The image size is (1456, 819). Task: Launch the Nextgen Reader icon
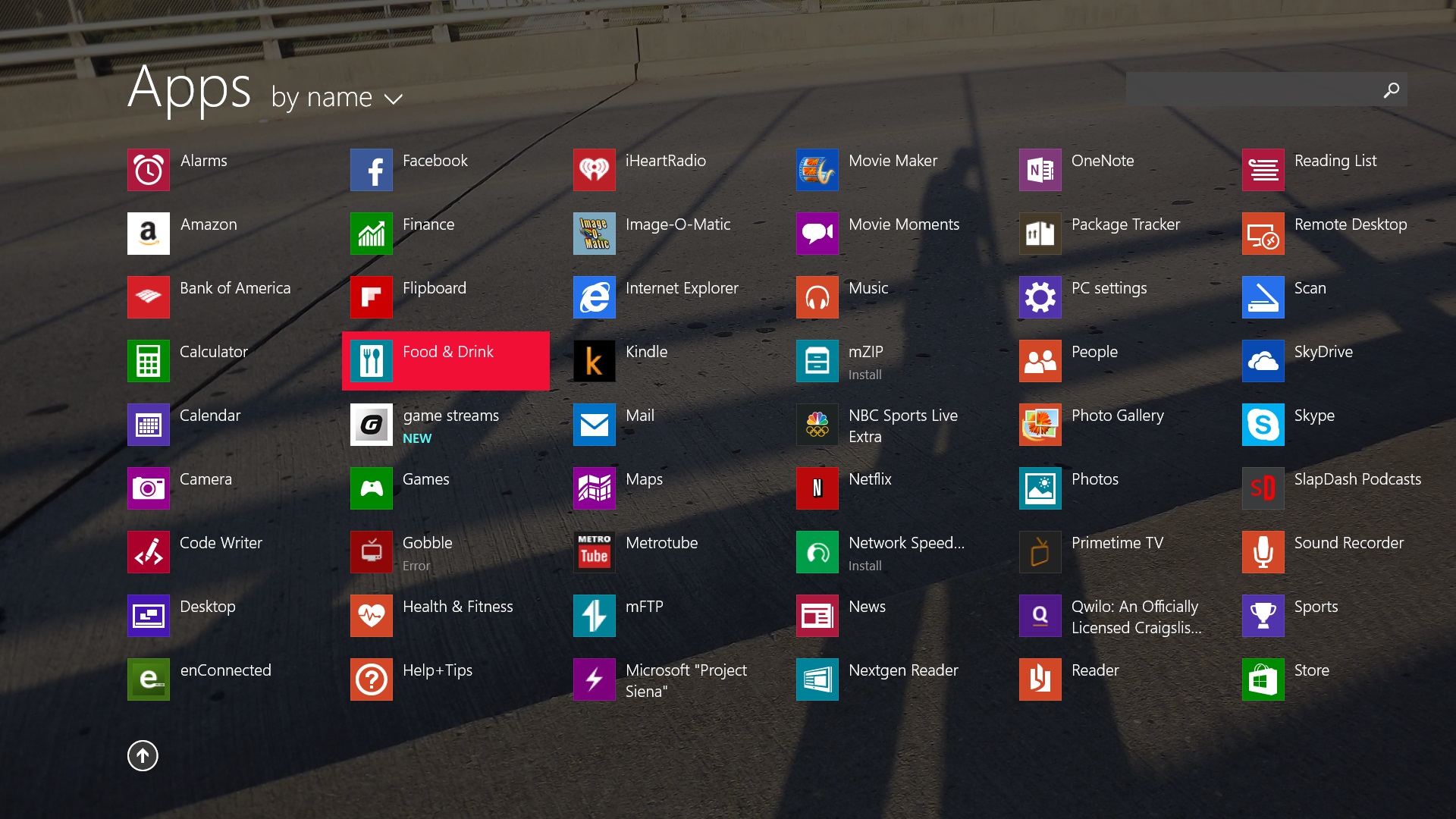click(817, 679)
